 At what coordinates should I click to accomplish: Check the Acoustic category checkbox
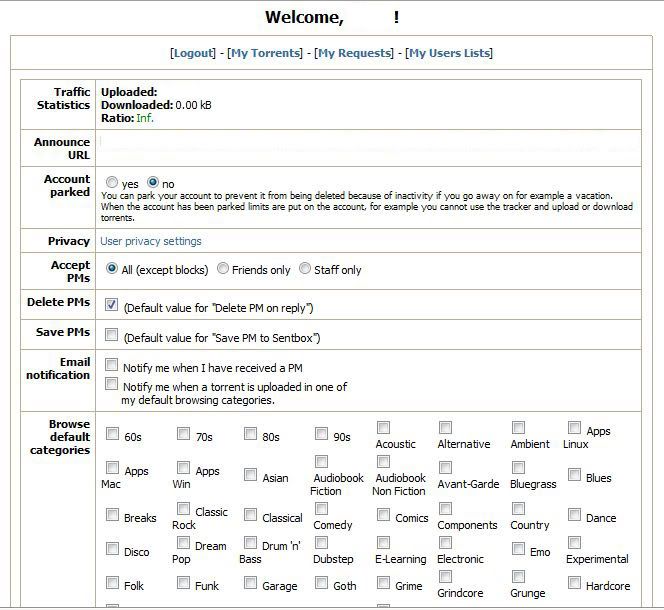click(383, 428)
